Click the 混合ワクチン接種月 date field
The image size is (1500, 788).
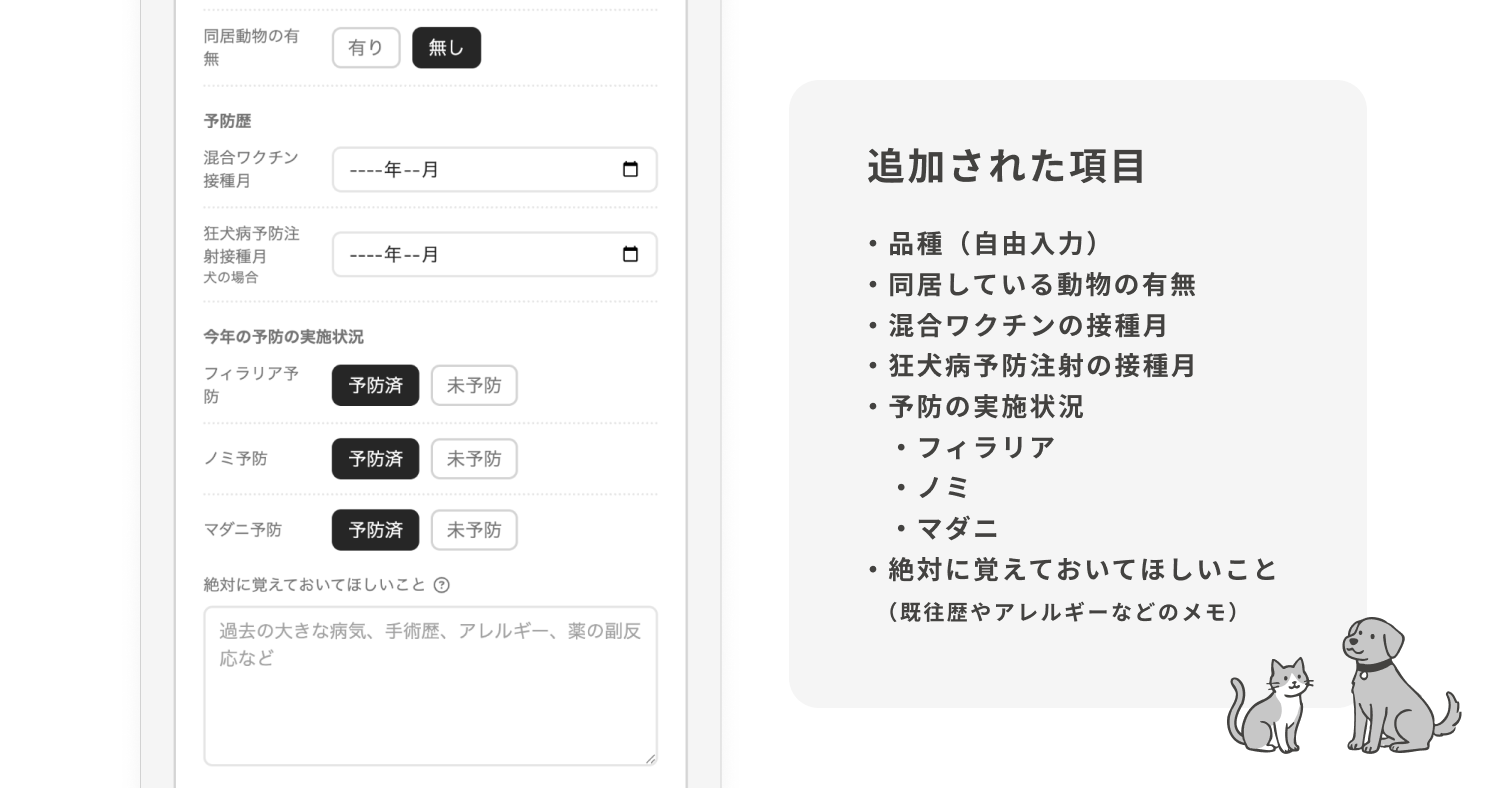pos(494,169)
